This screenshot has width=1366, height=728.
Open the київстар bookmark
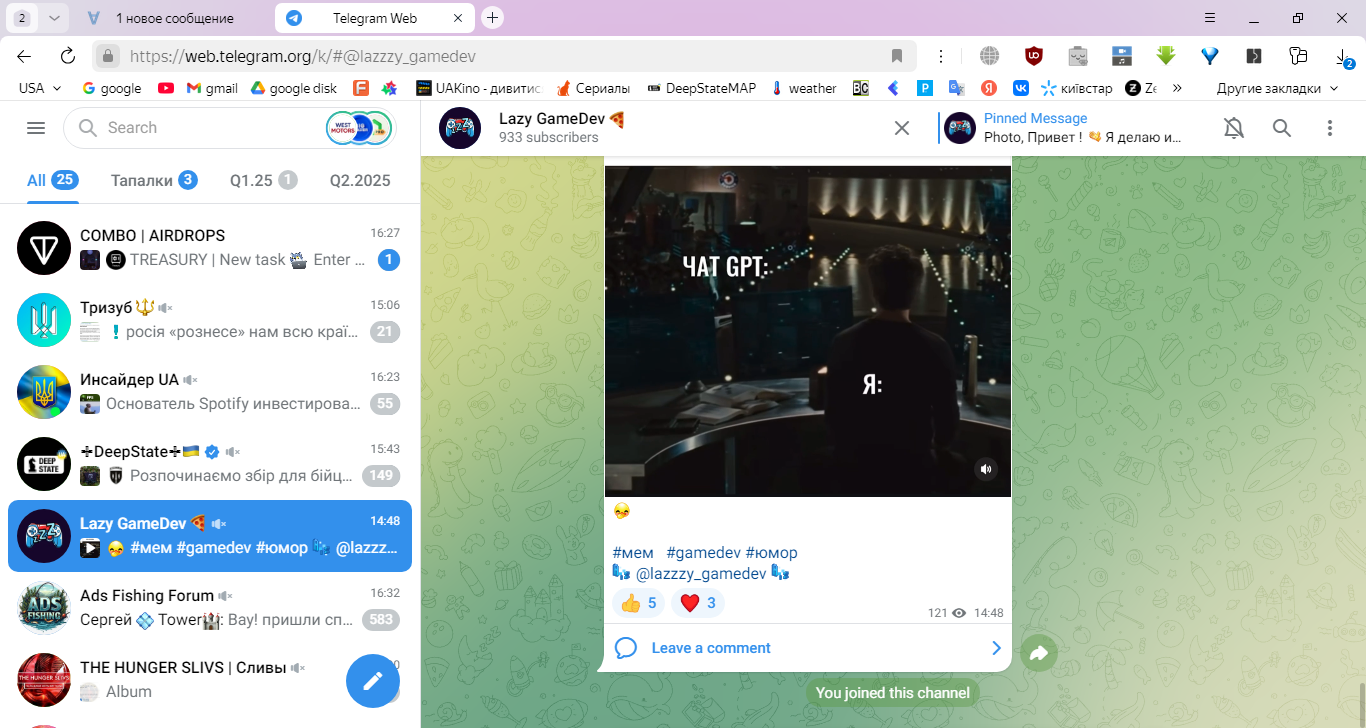tap(1077, 88)
